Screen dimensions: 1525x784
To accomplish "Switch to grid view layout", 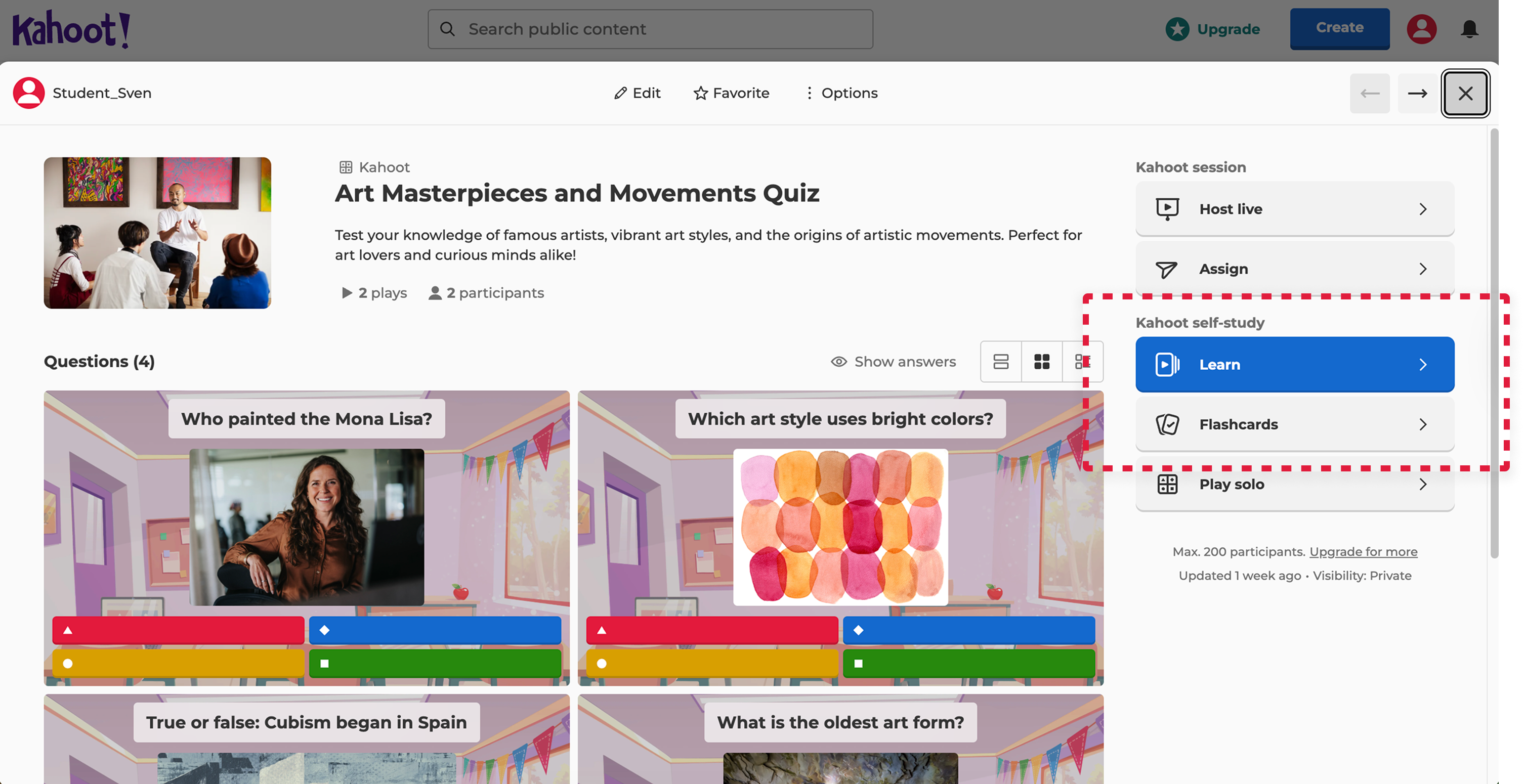I will point(1042,362).
